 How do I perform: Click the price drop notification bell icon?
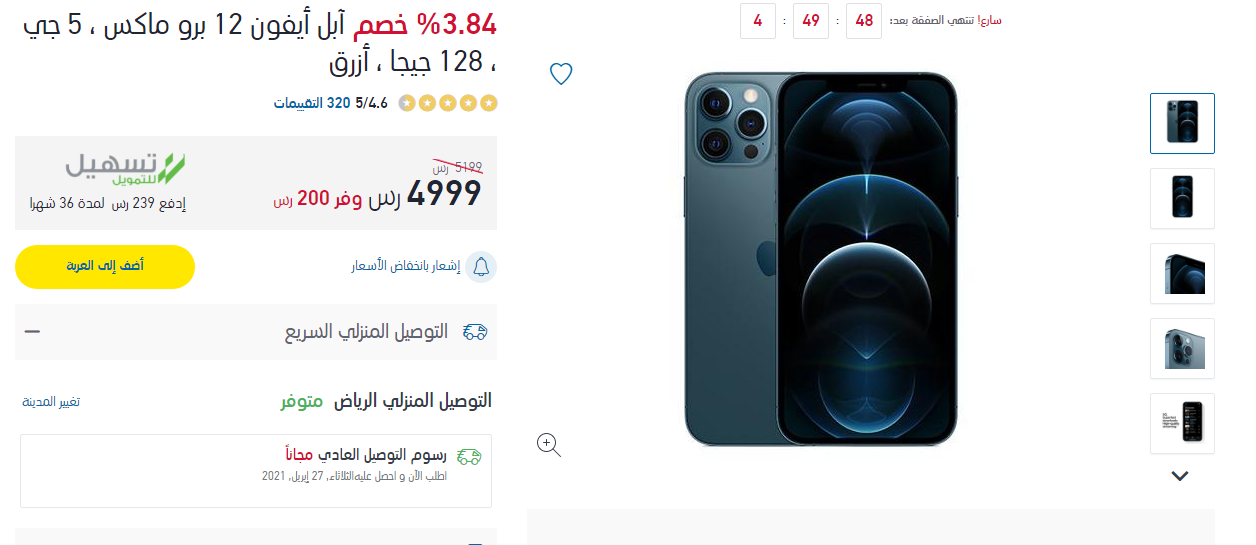coord(481,267)
